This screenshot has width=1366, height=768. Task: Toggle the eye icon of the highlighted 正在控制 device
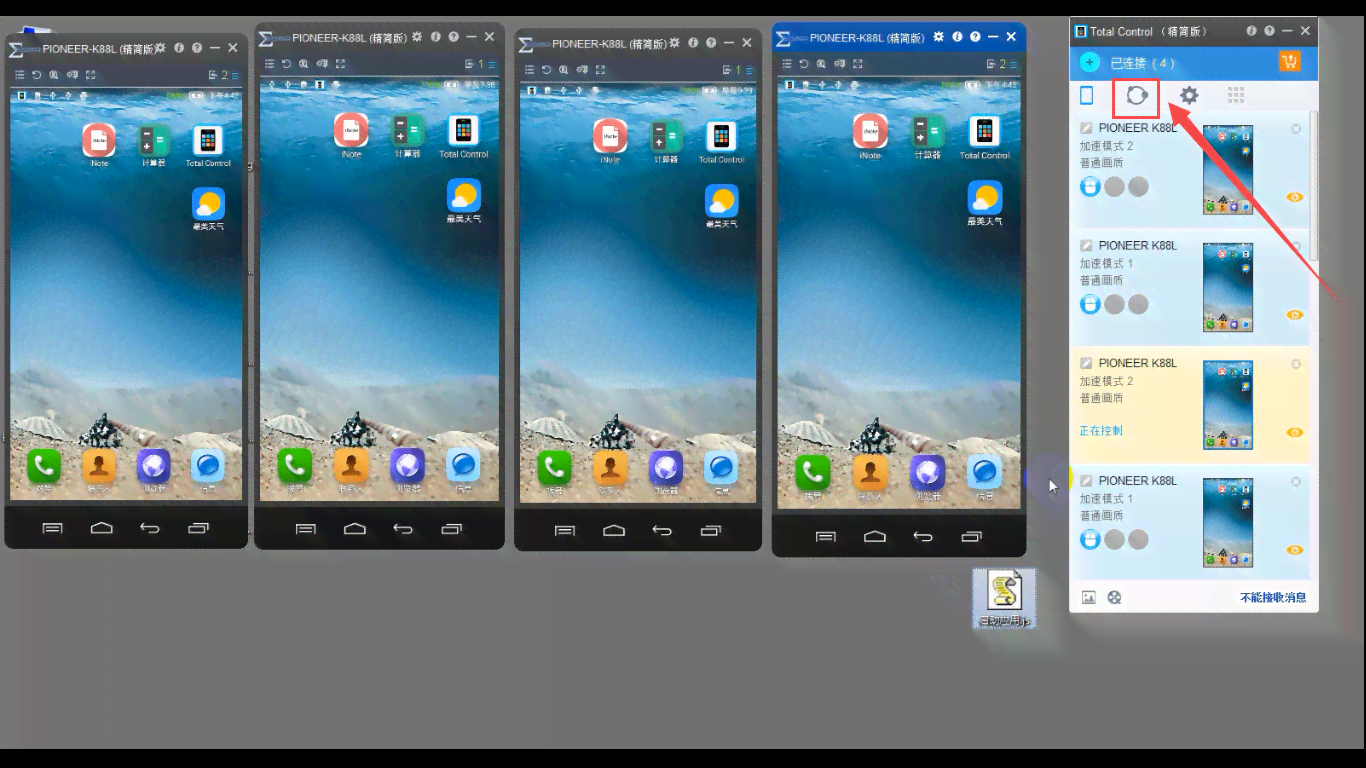1295,433
